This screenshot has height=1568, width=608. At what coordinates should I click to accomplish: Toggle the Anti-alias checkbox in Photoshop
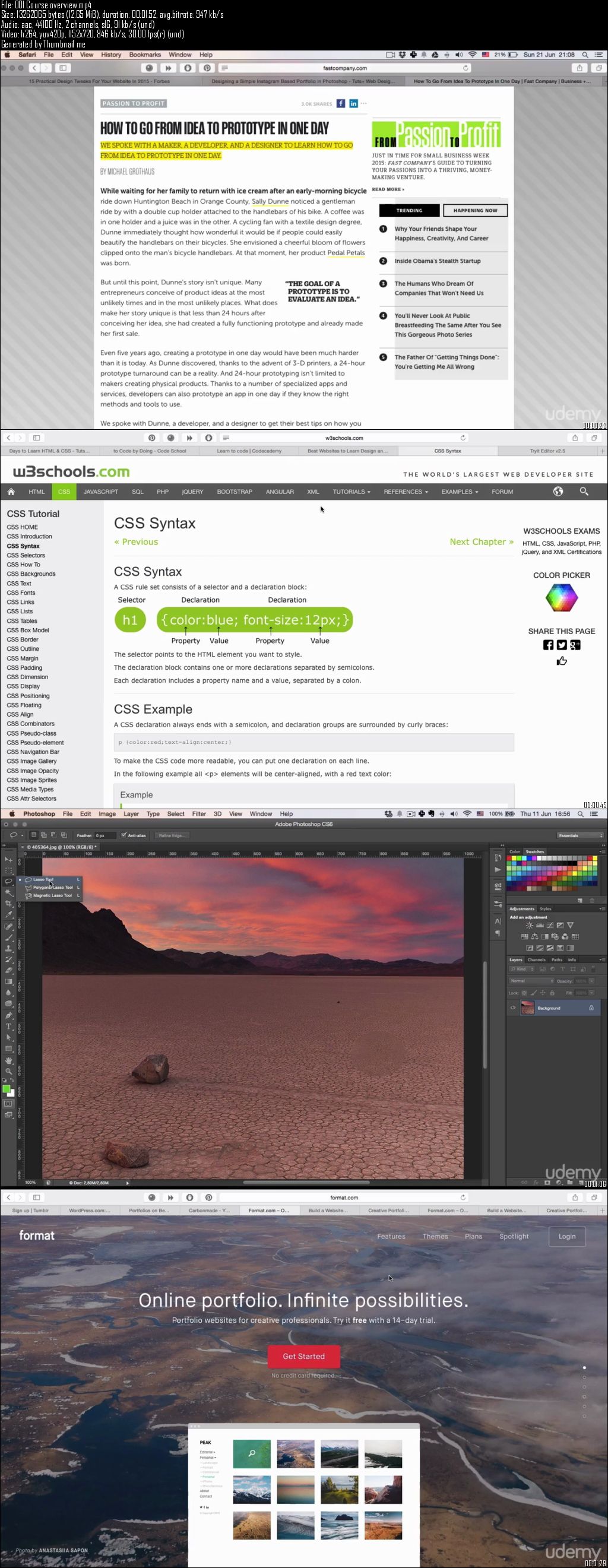(123, 835)
